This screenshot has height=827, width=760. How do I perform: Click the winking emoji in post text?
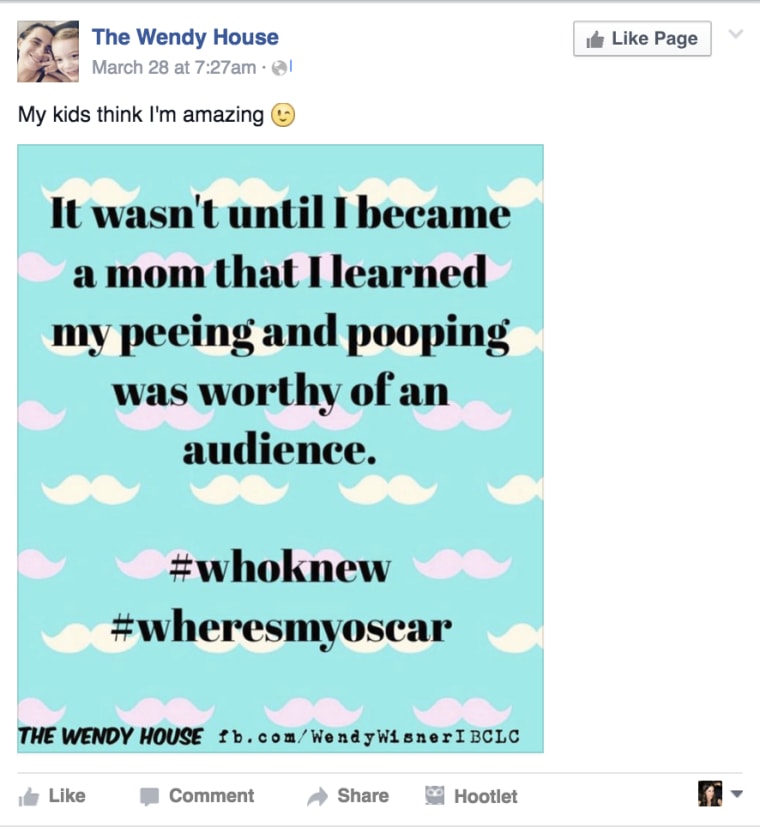[x=283, y=115]
